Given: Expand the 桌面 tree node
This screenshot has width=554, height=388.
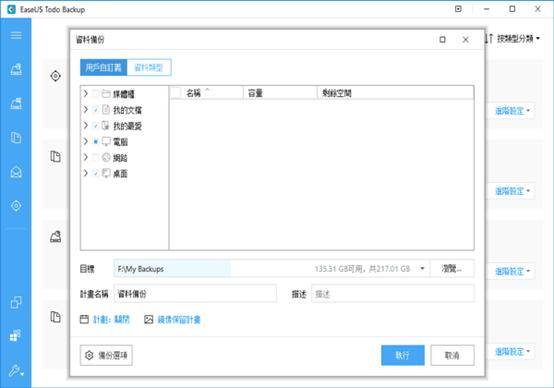Looking at the screenshot, I should pyautogui.click(x=86, y=173).
